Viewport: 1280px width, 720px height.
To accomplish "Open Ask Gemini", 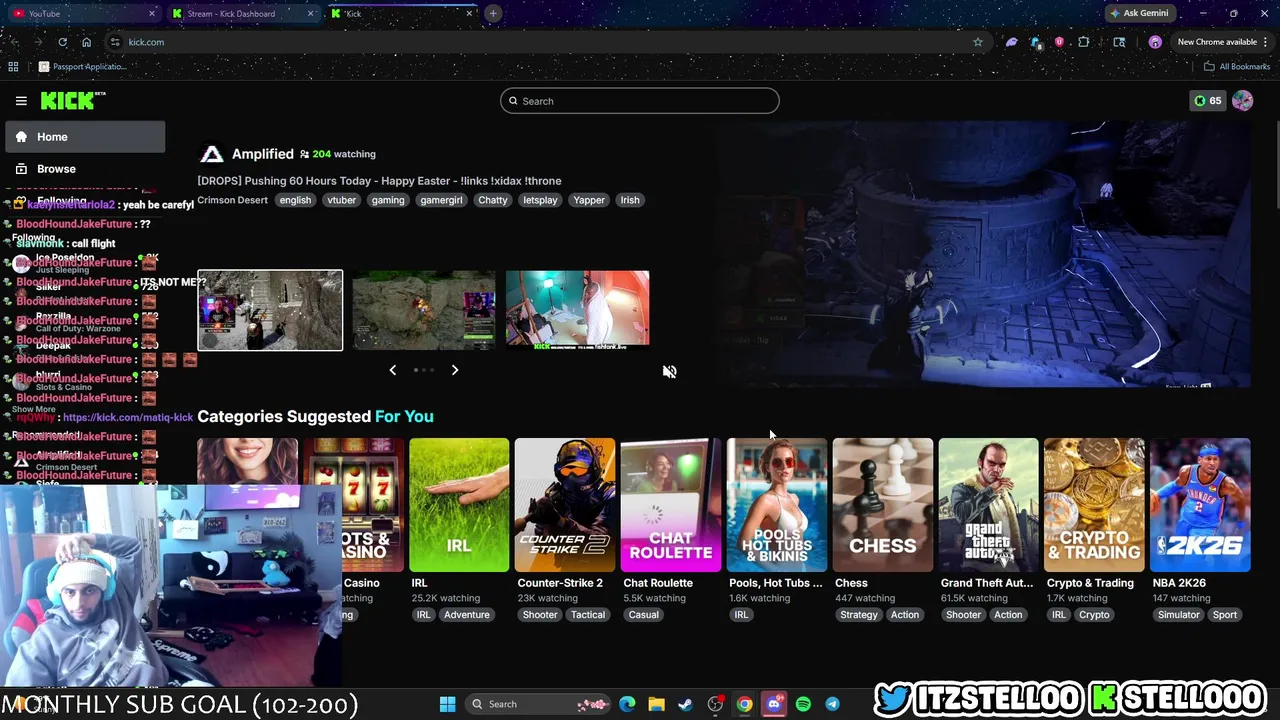I will click(1139, 14).
